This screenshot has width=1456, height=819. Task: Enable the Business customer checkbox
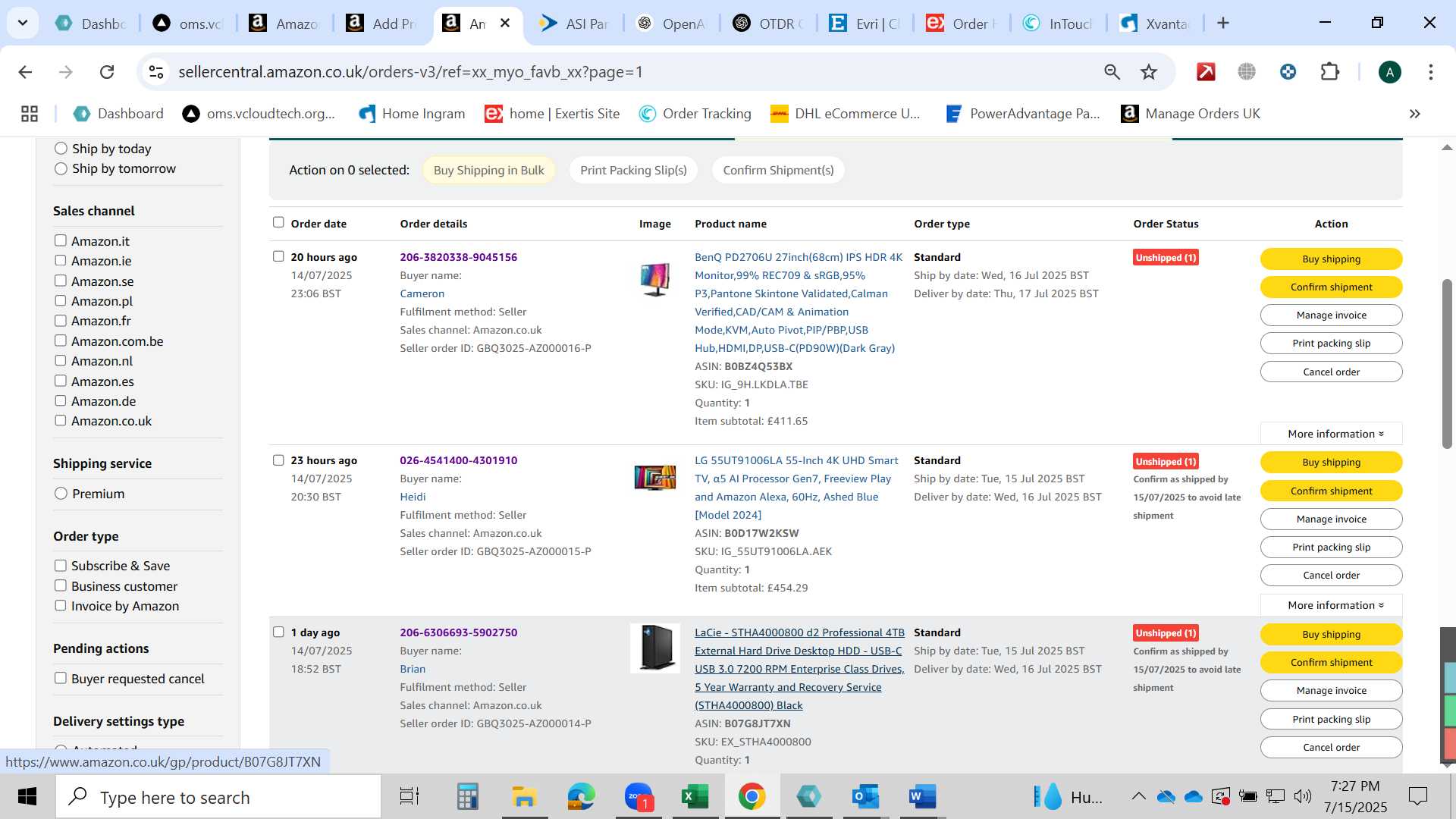click(x=61, y=585)
